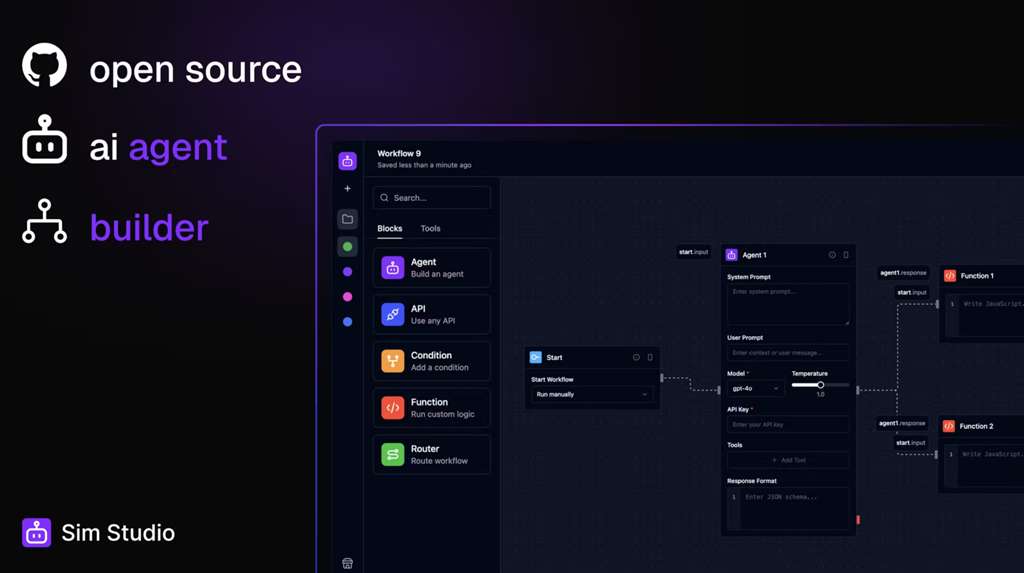Click the Agent 1 input connection handle
Viewport: 1024px width, 573px height.
(x=719, y=390)
